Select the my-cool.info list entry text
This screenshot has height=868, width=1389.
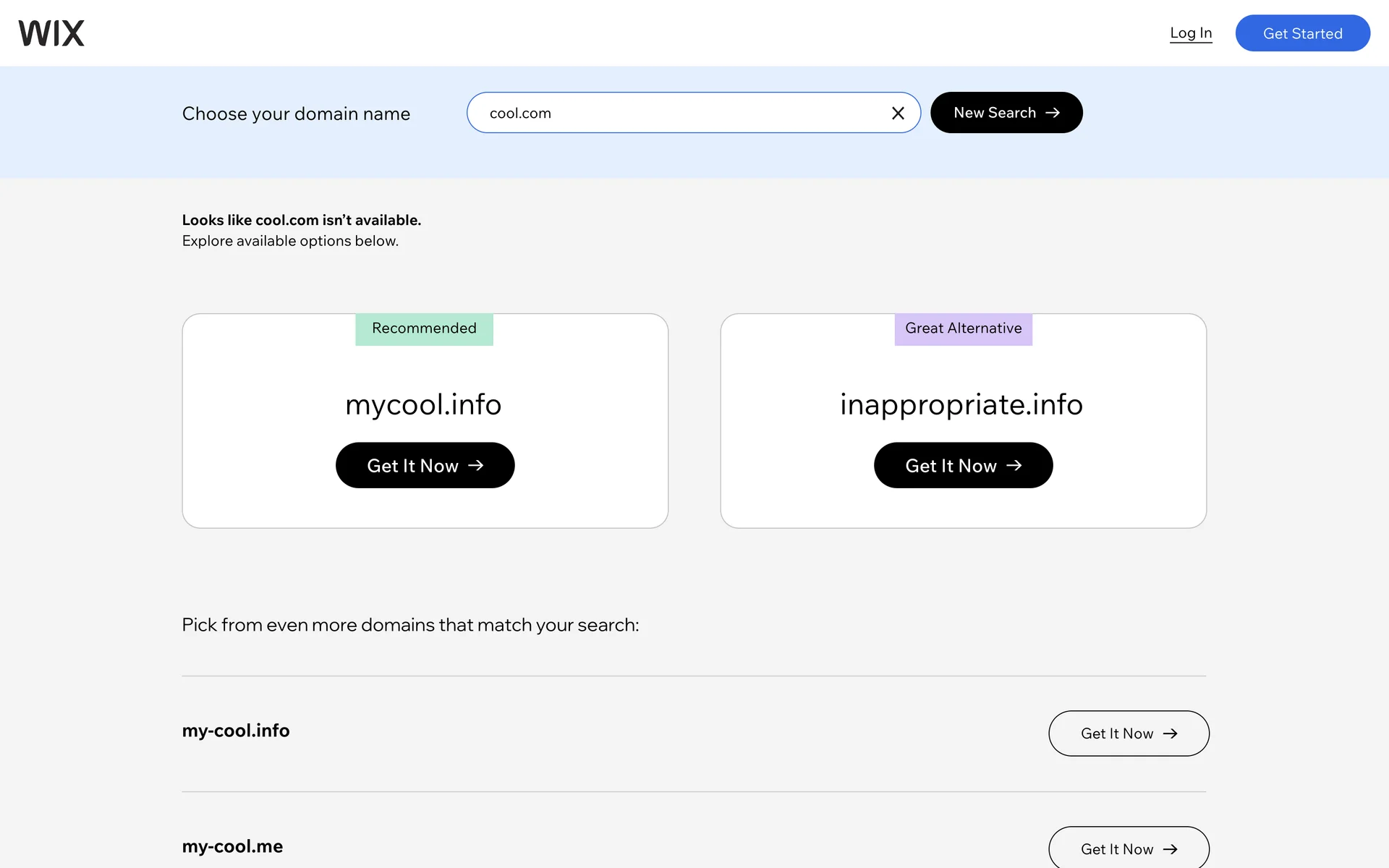point(236,731)
